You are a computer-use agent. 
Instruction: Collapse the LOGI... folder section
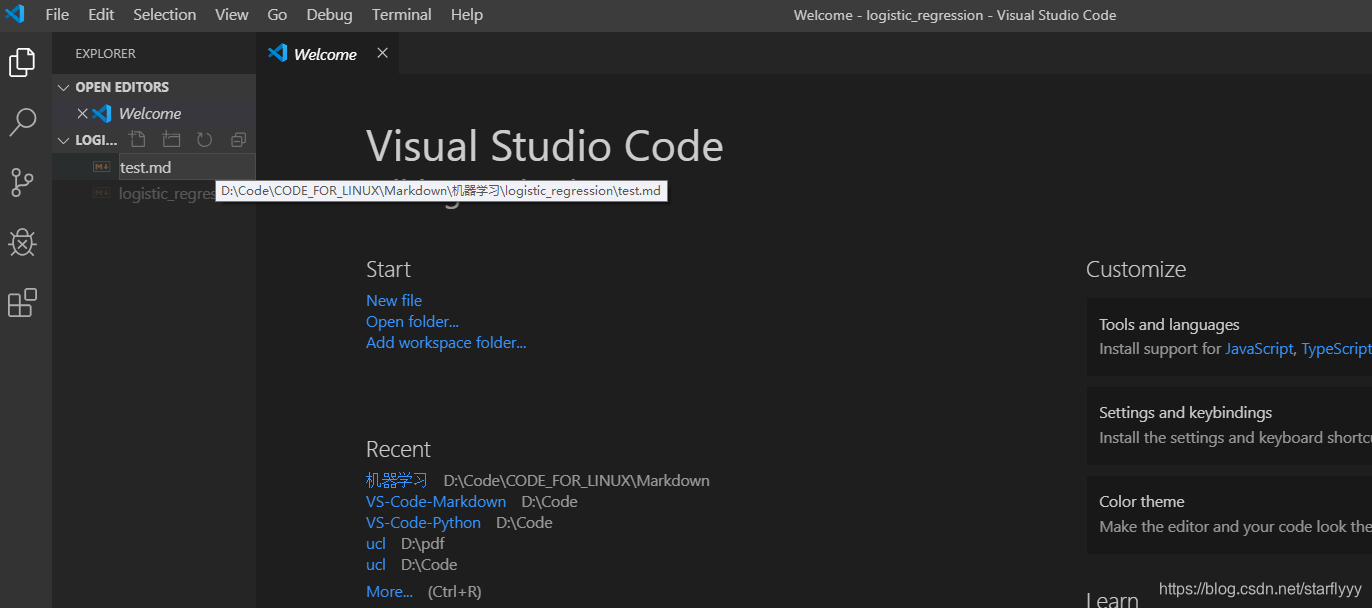[64, 140]
